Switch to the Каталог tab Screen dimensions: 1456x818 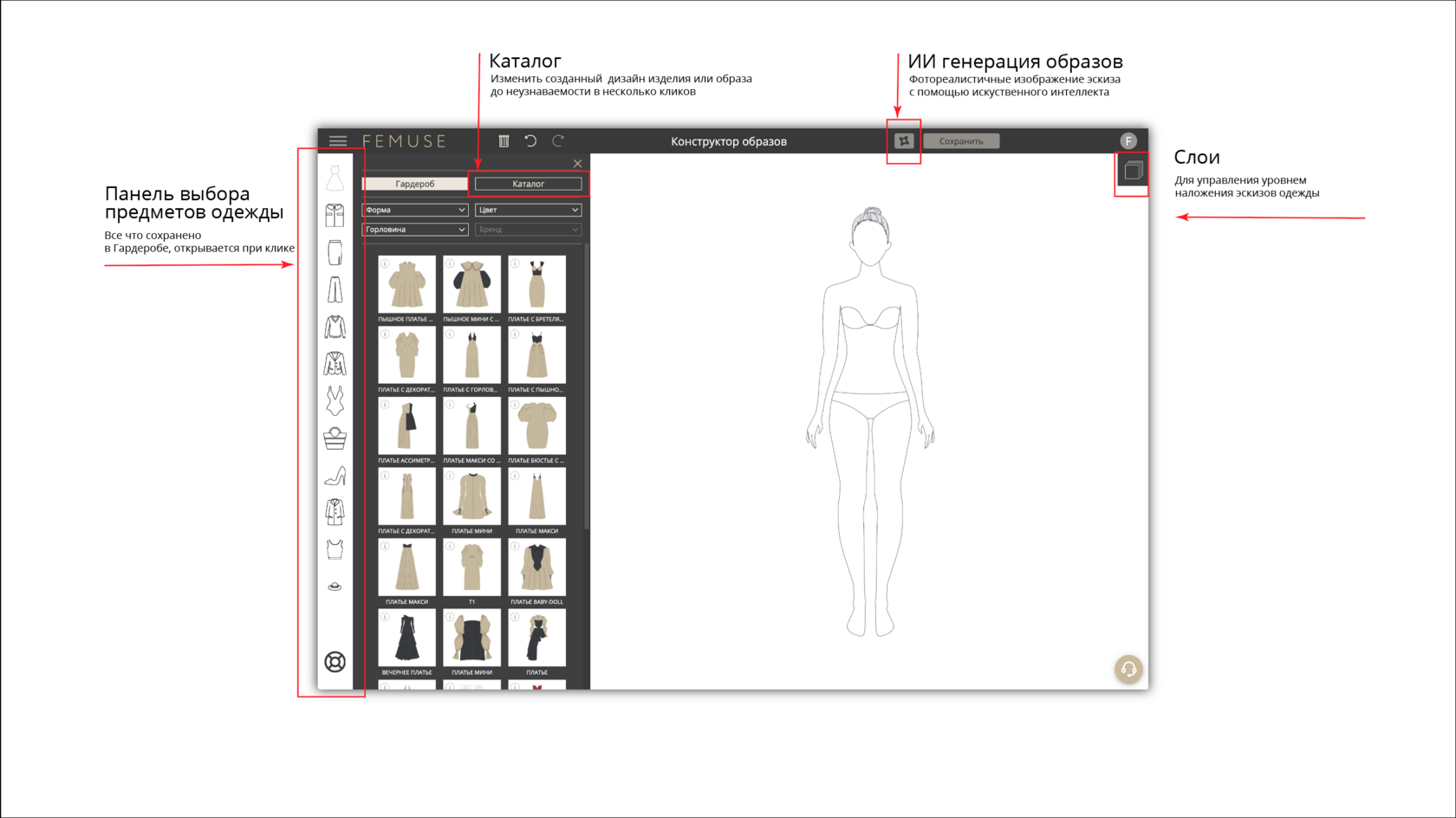[528, 184]
